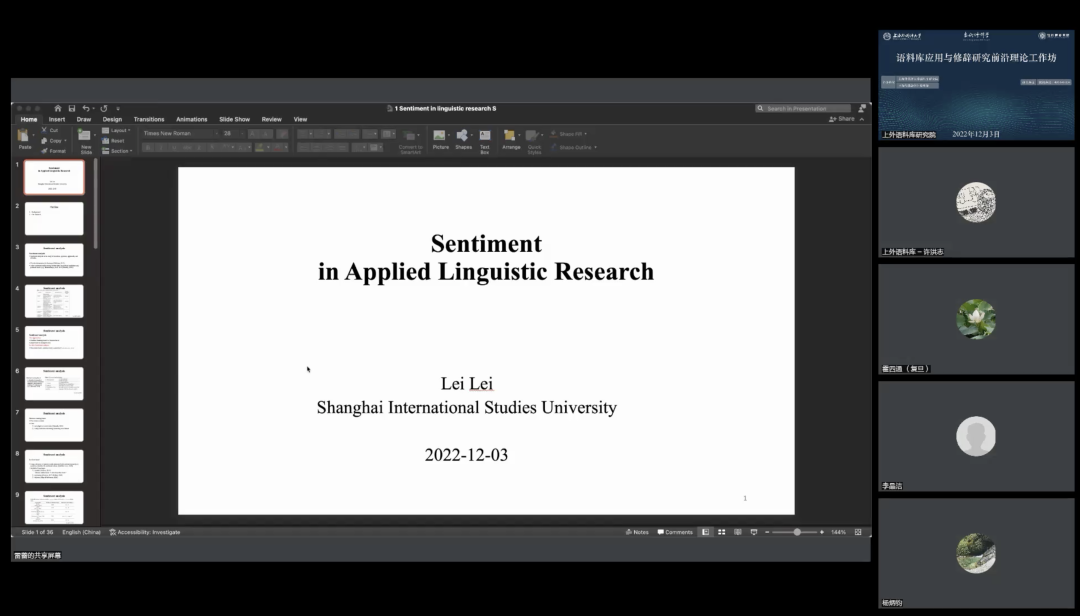Click the Share button
Viewport: 1080px width, 616px height.
[842, 119]
